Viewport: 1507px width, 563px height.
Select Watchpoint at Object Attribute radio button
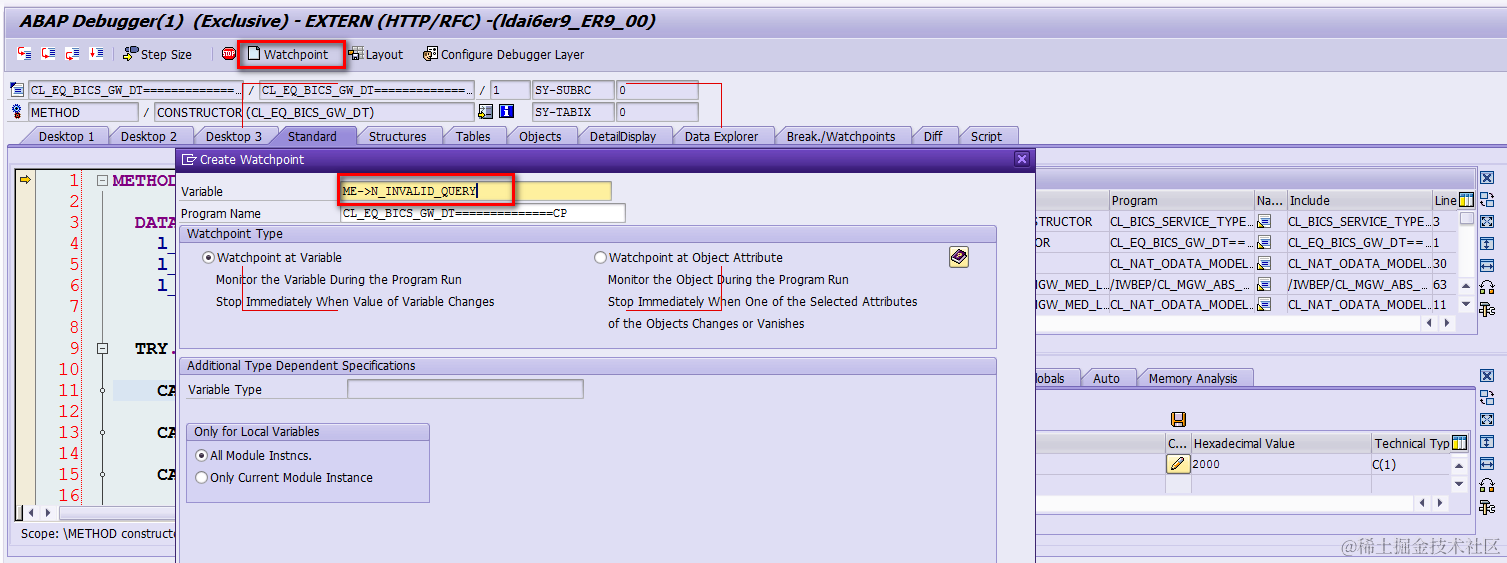(600, 258)
